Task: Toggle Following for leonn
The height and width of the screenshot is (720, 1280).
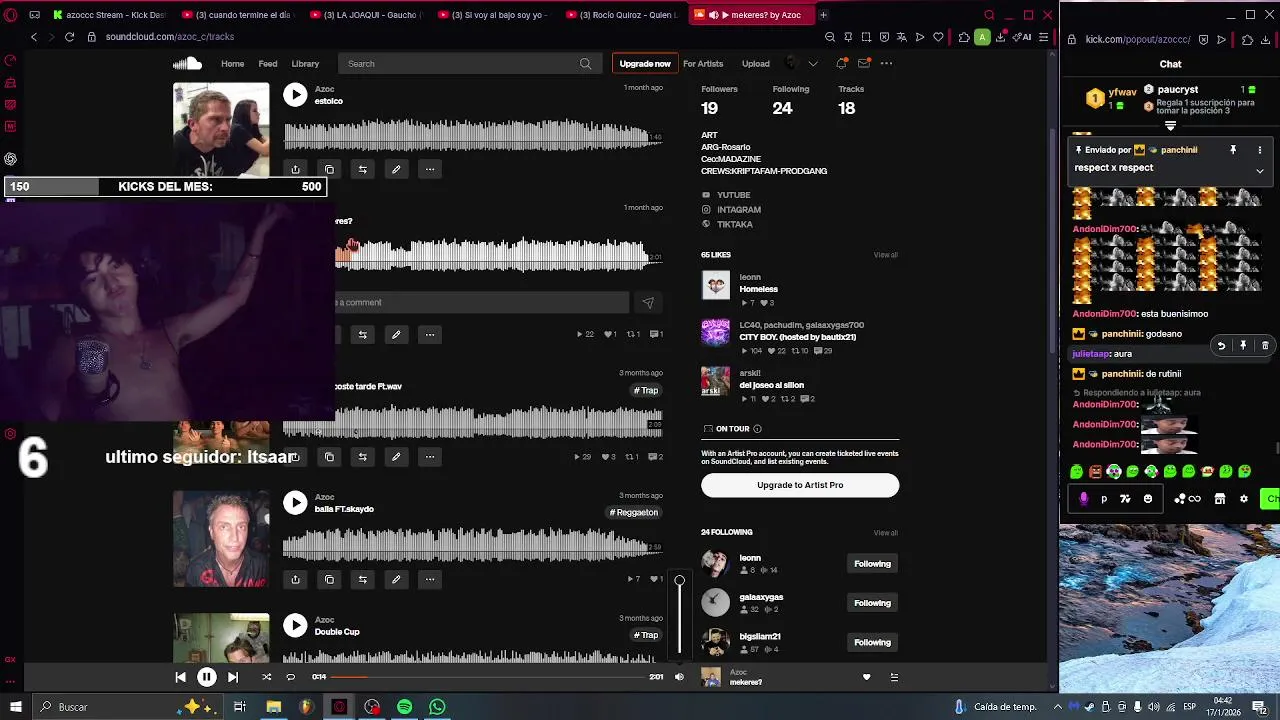Action: (872, 564)
